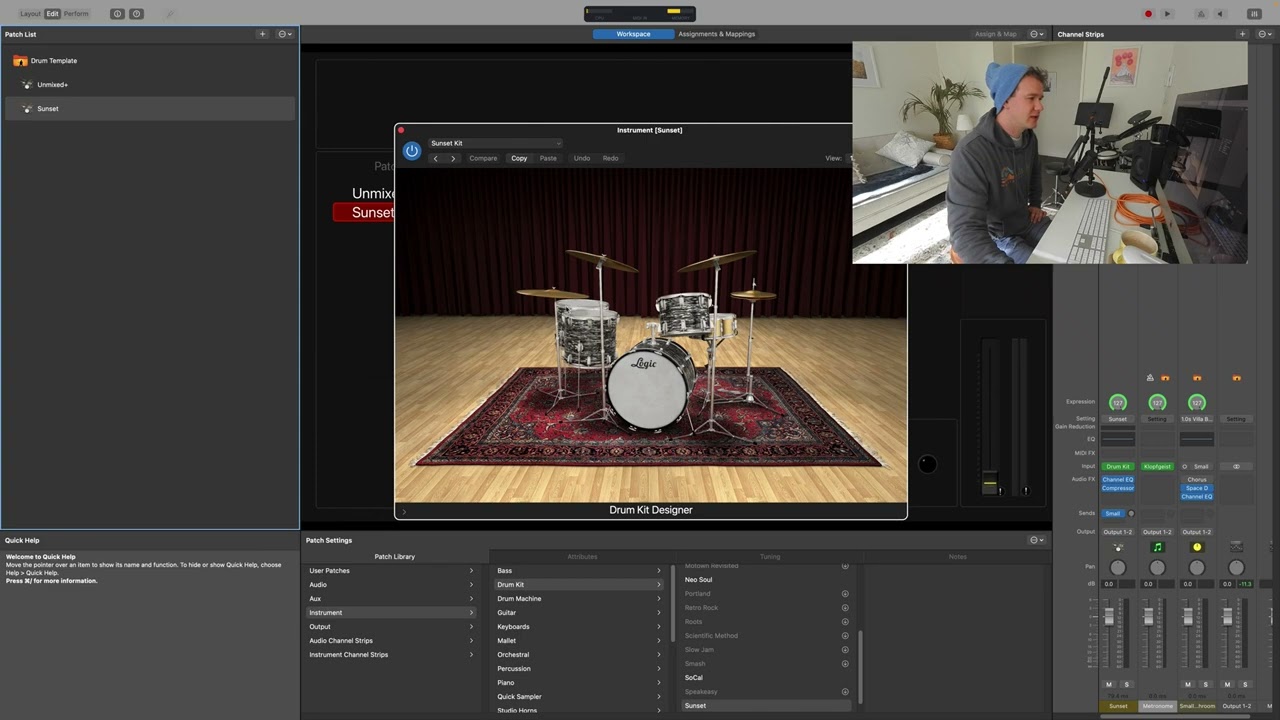Click the Patch Library list scrollbar
Viewport: 1280px width, 720px height.
point(860,665)
